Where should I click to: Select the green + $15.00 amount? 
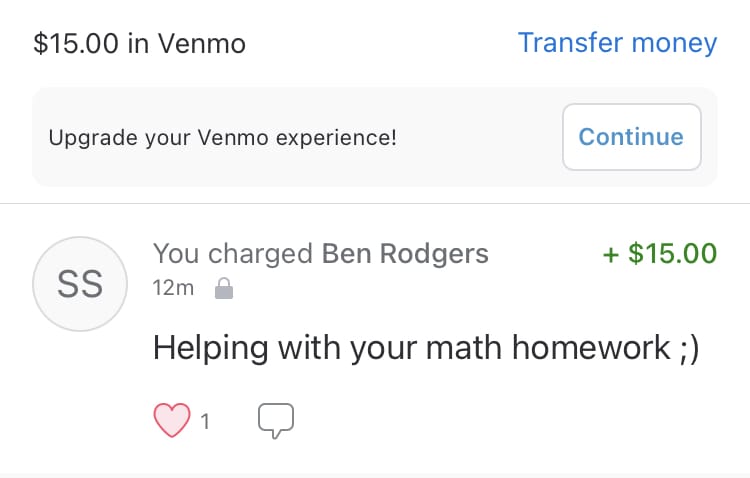click(x=660, y=253)
